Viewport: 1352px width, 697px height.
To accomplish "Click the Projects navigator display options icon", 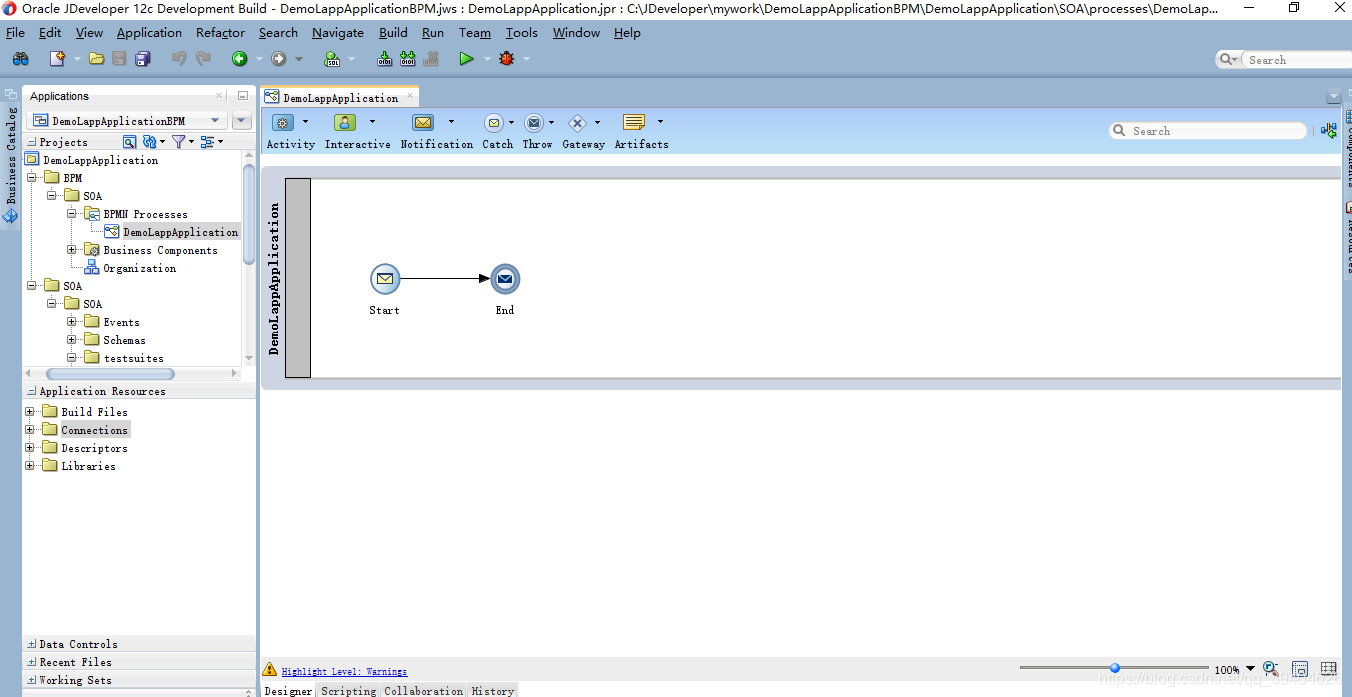I will [x=207, y=142].
